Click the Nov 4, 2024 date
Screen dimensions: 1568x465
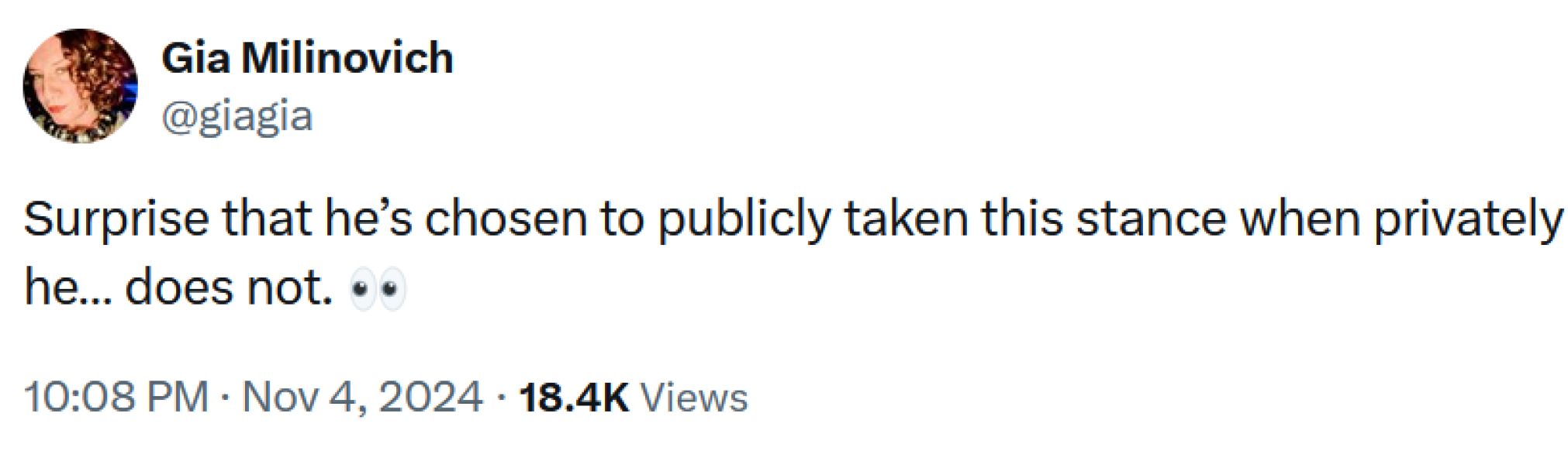pos(362,397)
